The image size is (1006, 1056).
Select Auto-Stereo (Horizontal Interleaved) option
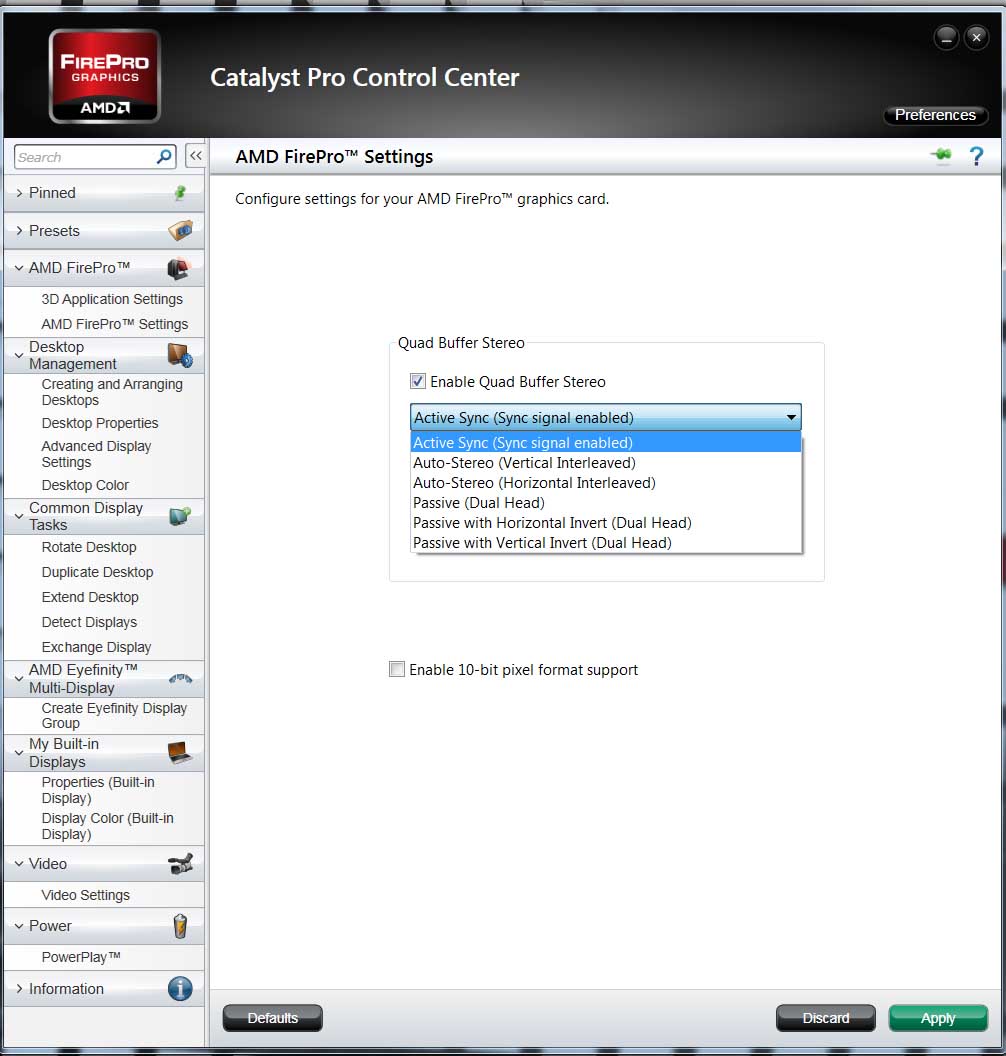(605, 483)
